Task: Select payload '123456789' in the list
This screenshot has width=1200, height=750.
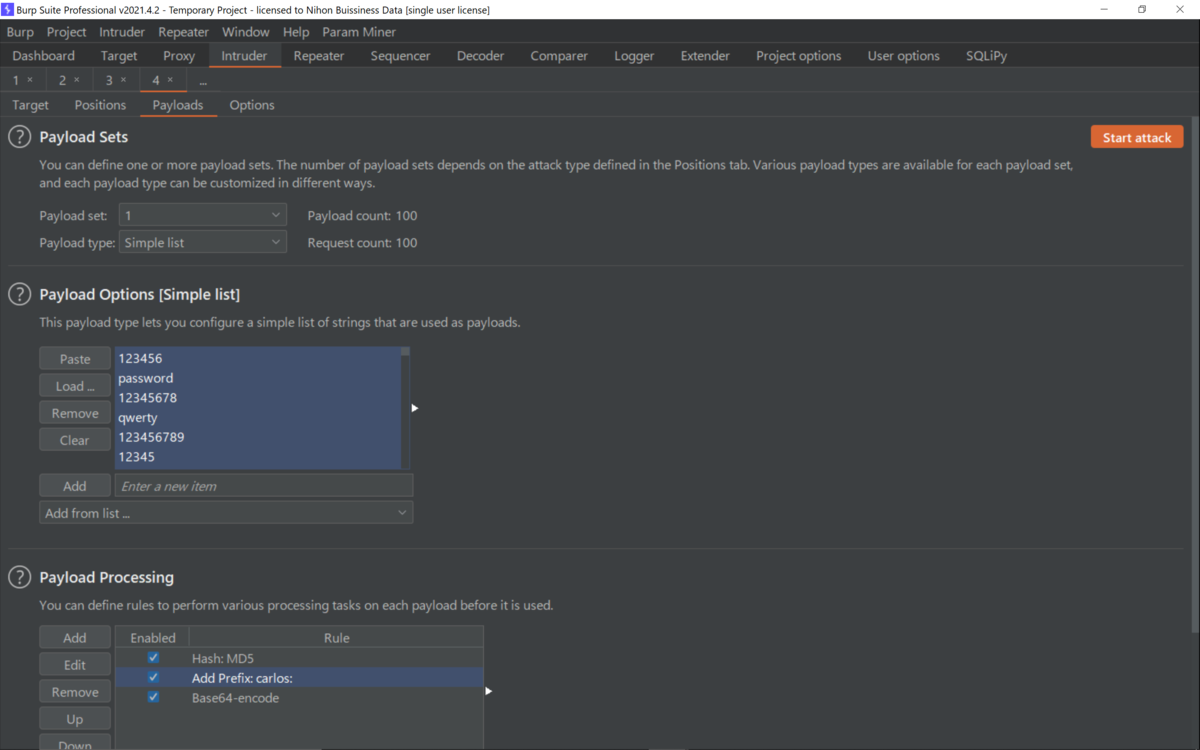Action: point(258,437)
